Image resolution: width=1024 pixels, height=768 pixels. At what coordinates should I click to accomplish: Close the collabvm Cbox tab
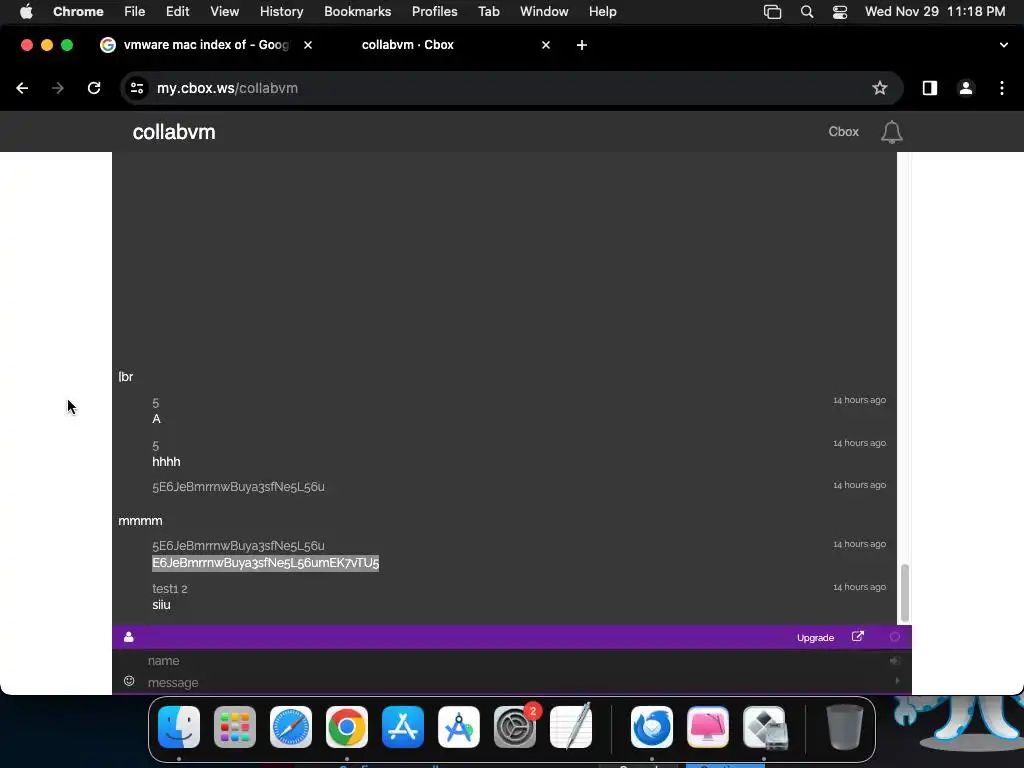point(546,45)
